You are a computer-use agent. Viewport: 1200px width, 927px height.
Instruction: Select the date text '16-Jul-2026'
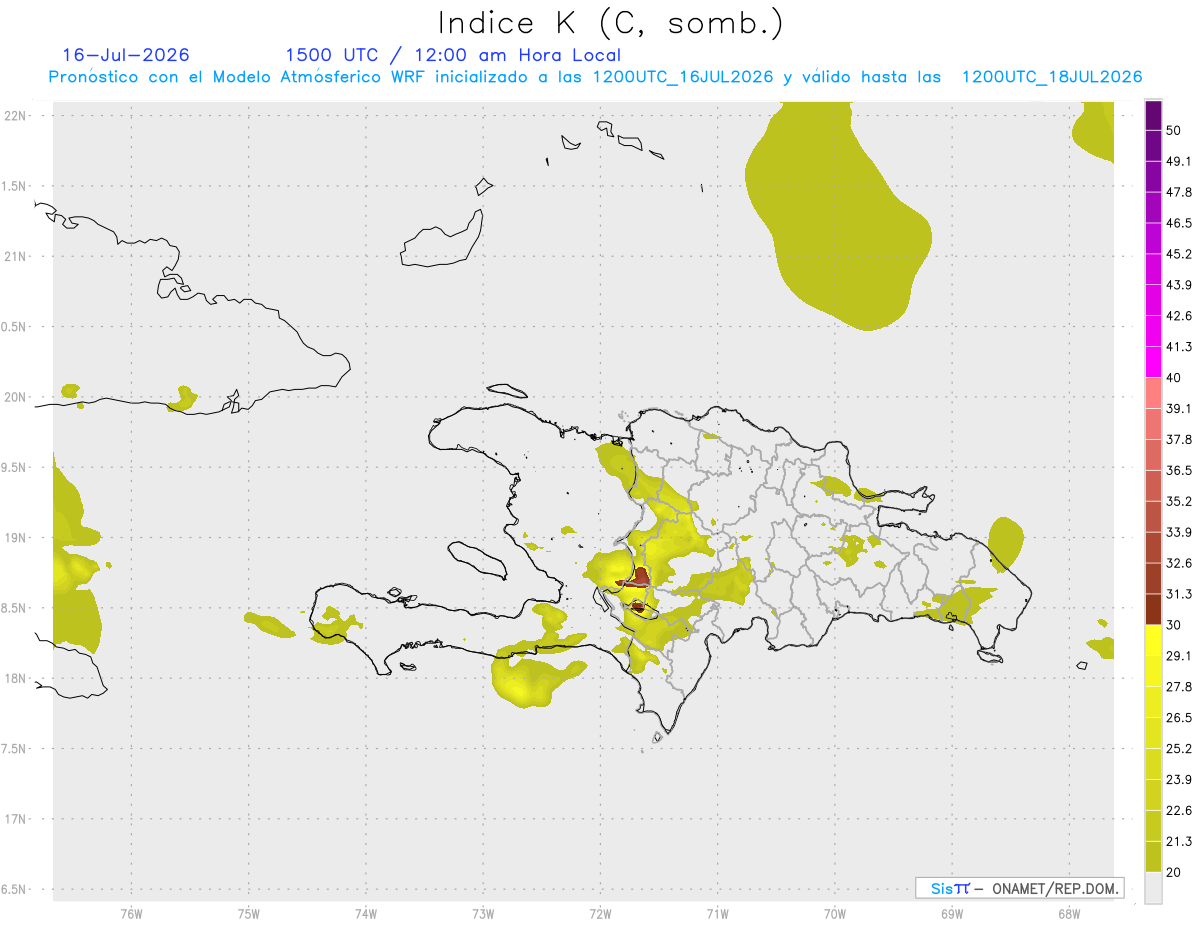[126, 55]
